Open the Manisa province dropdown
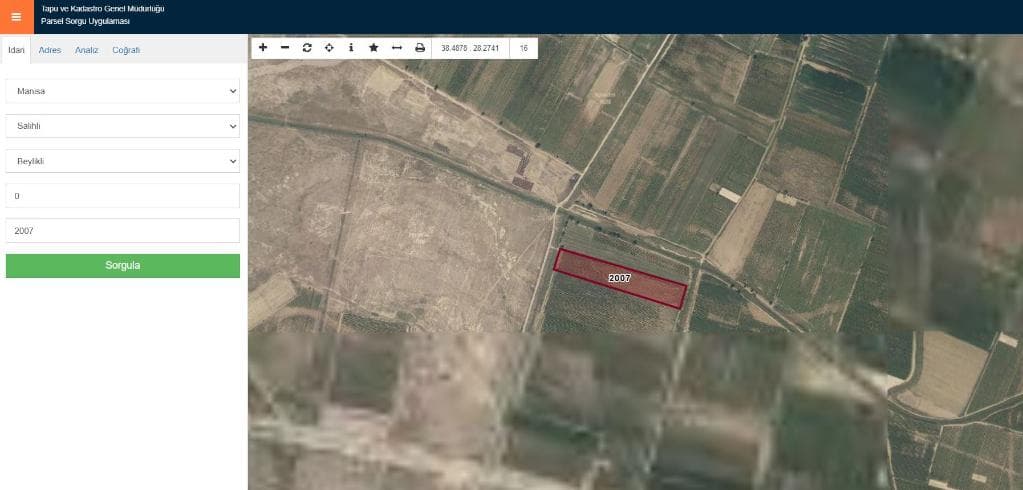1023x490 pixels. [x=122, y=91]
